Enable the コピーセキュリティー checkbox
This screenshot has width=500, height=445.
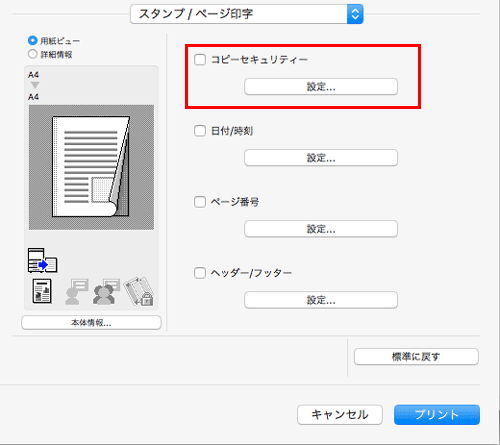tap(200, 60)
